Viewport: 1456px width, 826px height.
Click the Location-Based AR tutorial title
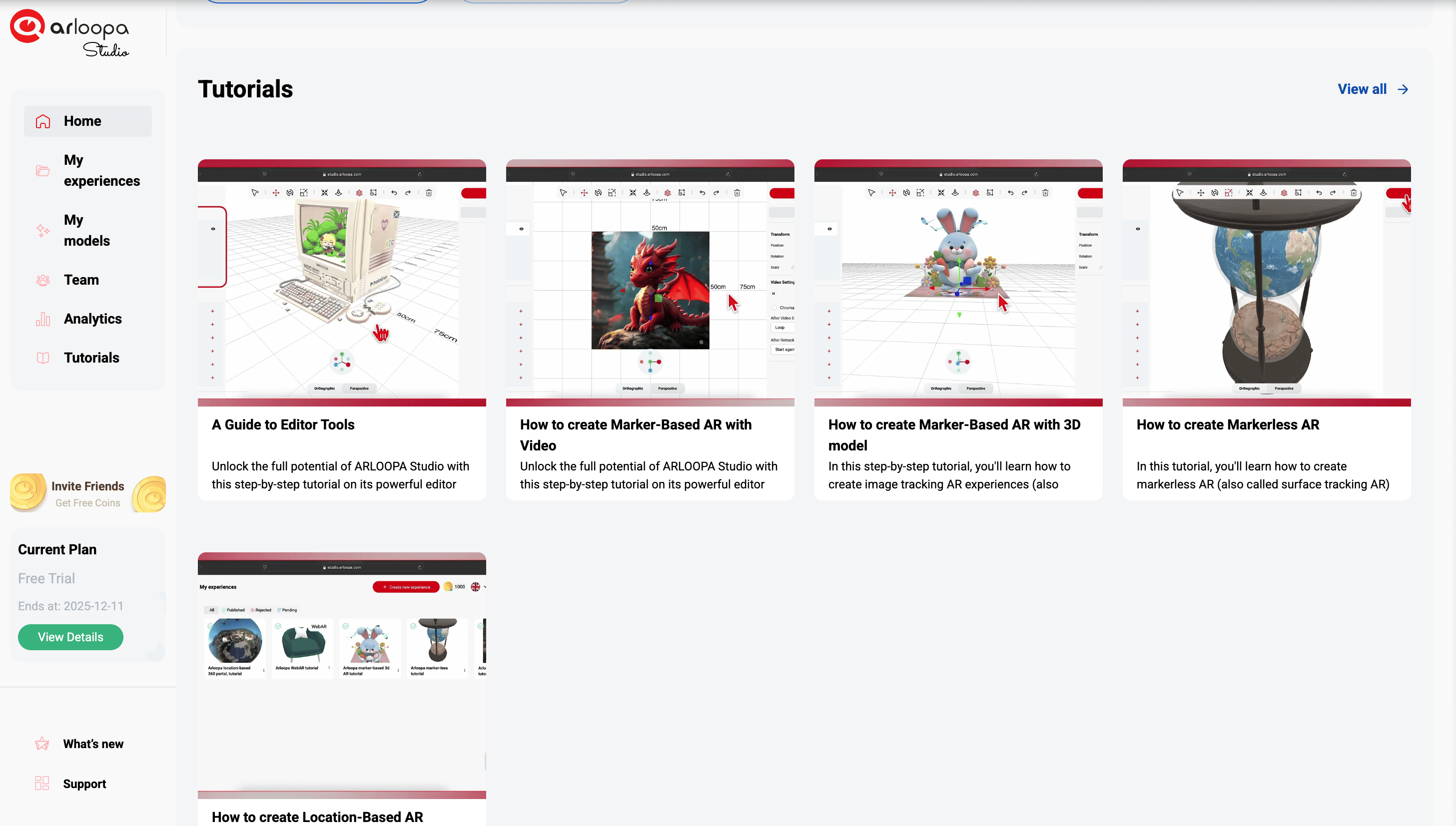(x=317, y=817)
